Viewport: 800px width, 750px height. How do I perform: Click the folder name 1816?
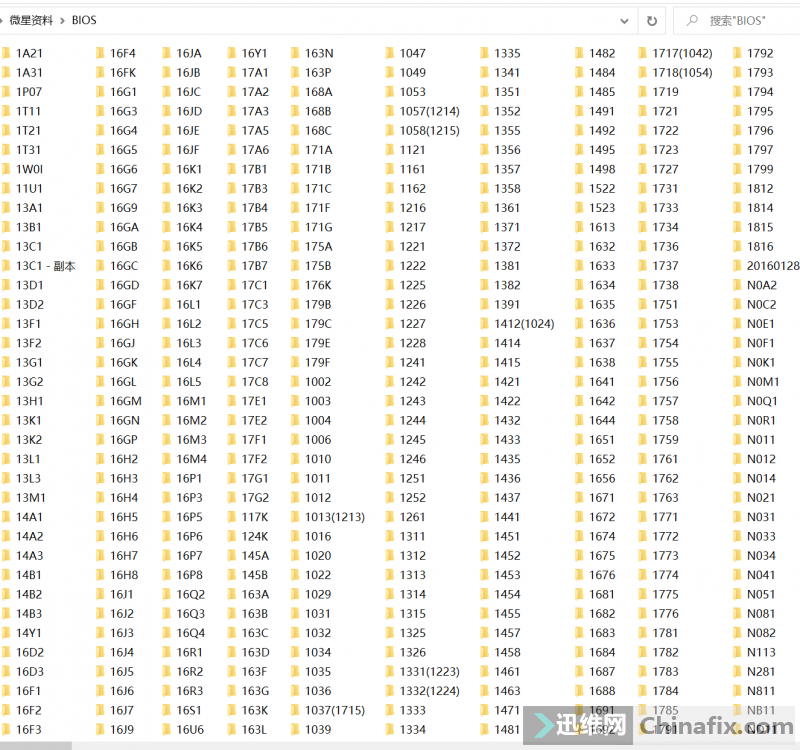coord(761,246)
